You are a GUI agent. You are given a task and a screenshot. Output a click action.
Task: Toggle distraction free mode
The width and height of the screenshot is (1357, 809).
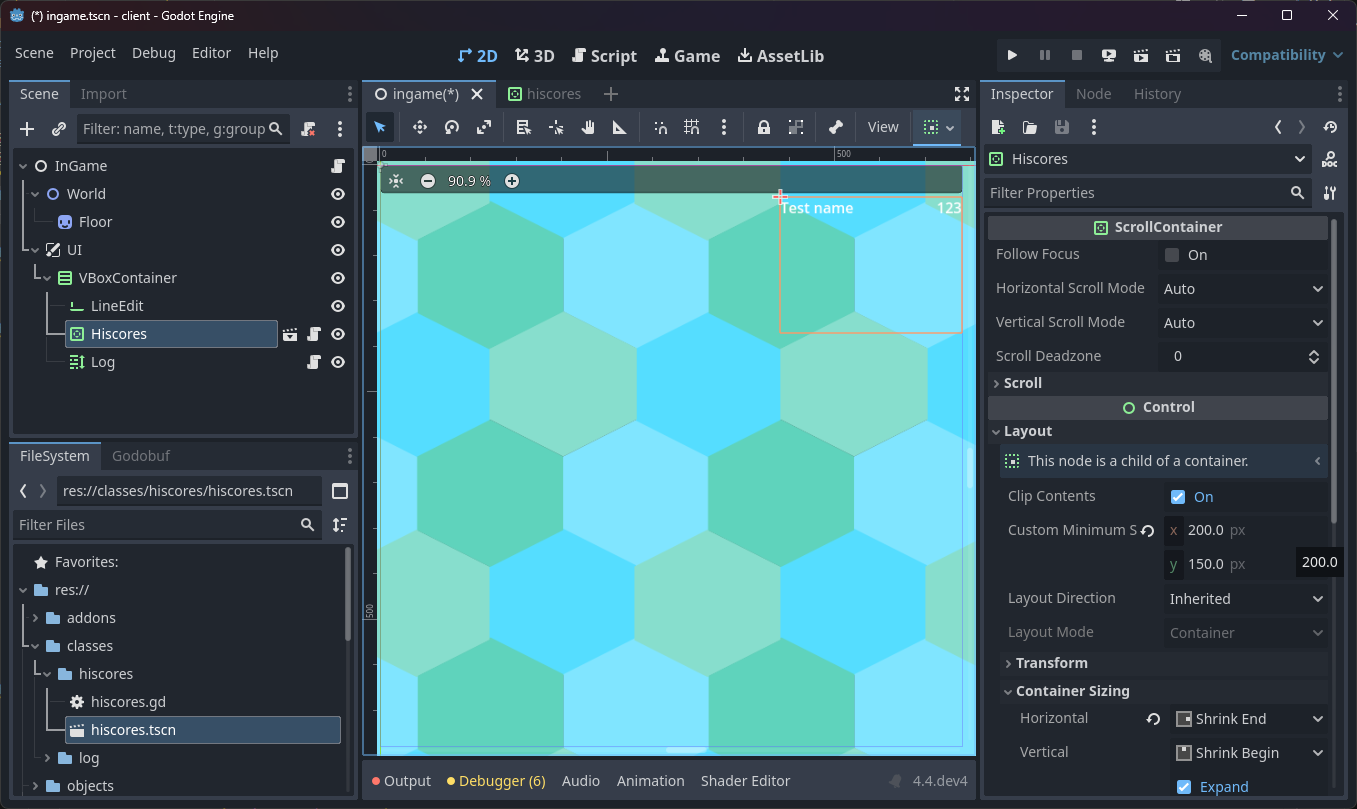pos(962,94)
